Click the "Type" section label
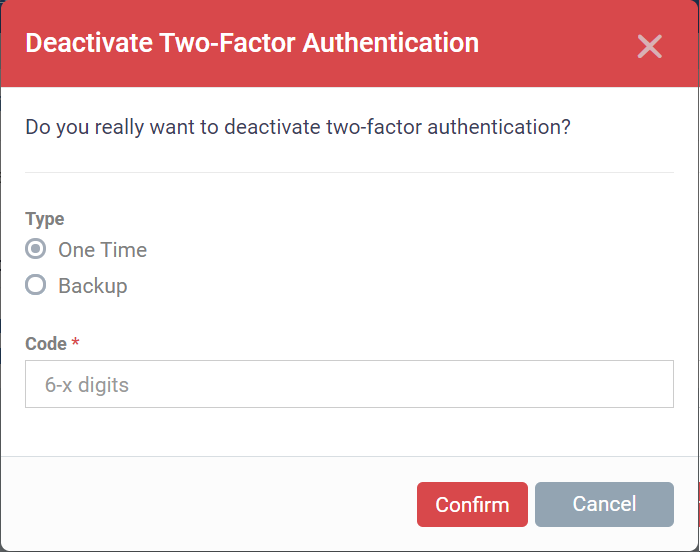The width and height of the screenshot is (700, 552). tap(44, 219)
